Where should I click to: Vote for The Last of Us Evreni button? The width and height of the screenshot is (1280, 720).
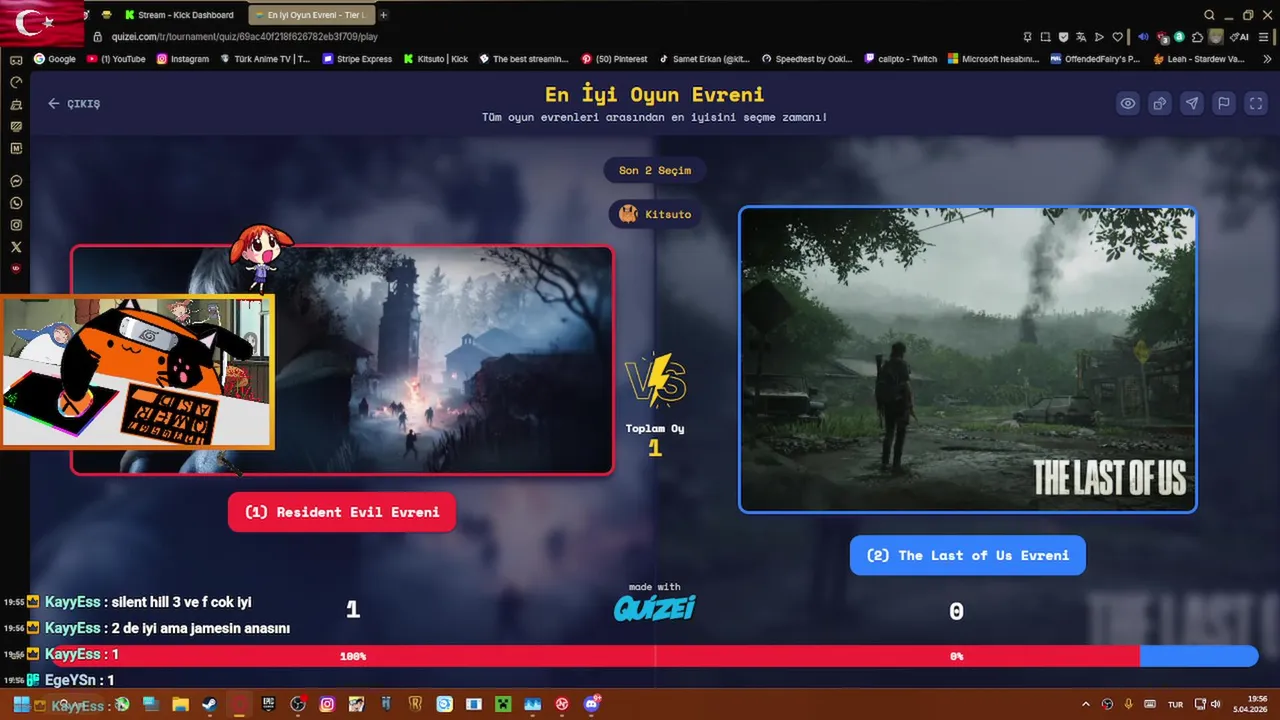tap(967, 555)
